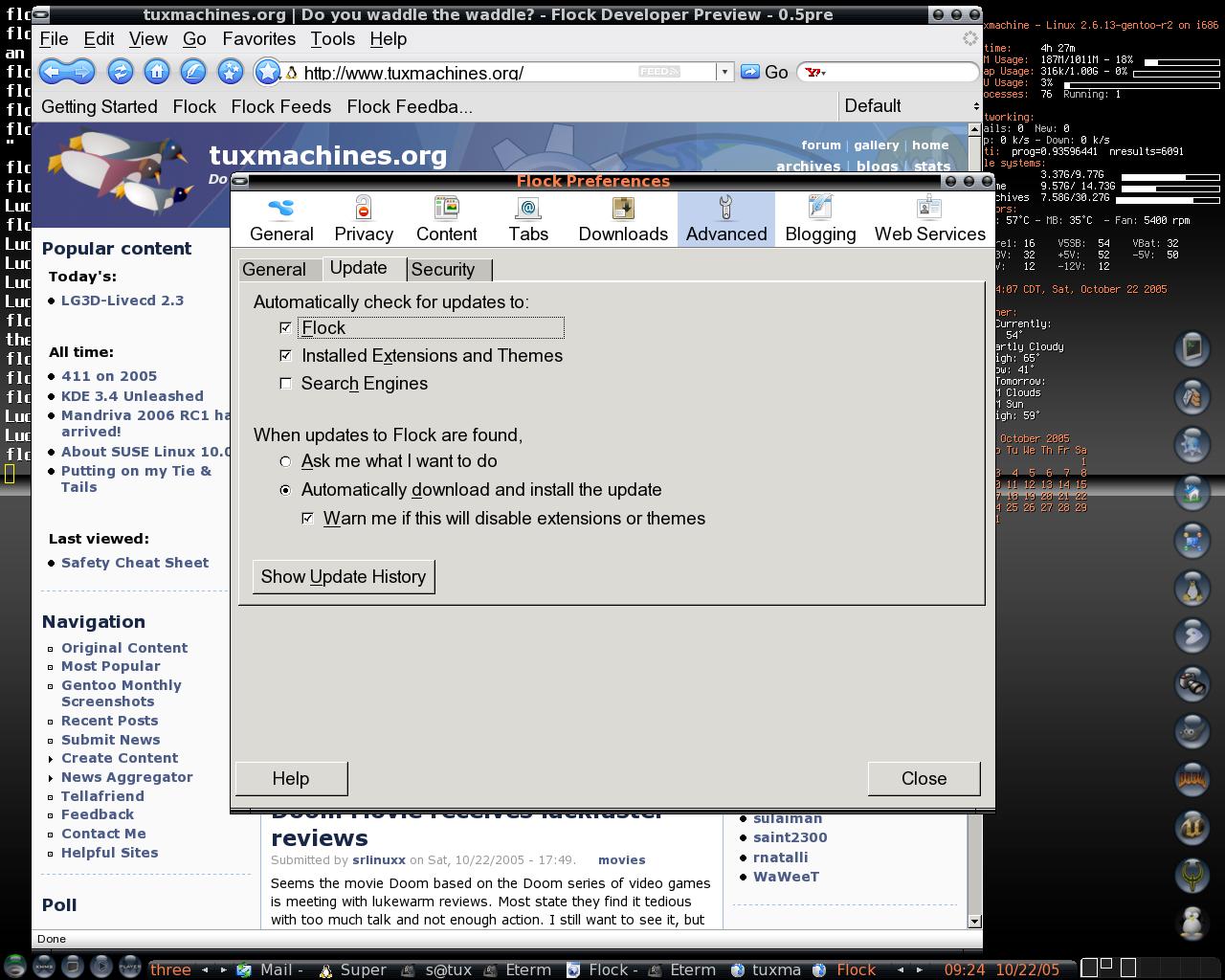Go to the browser home page icon

coord(157,72)
